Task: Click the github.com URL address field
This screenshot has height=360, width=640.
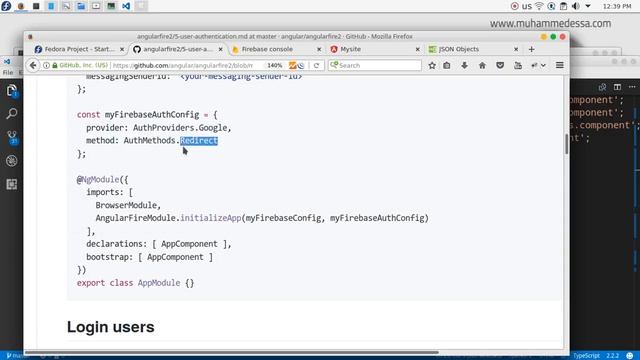Action: pos(182,65)
